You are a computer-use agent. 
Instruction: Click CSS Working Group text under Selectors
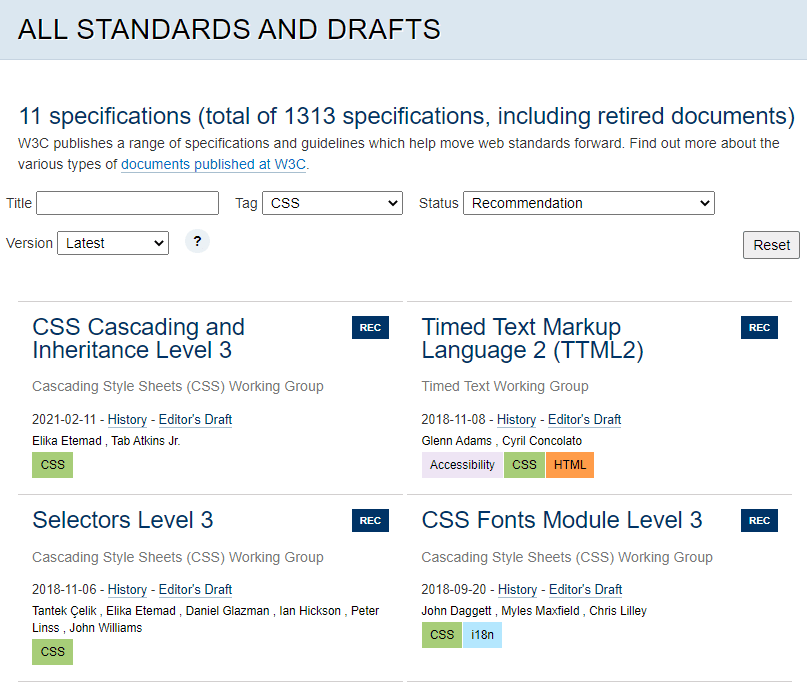pos(178,557)
